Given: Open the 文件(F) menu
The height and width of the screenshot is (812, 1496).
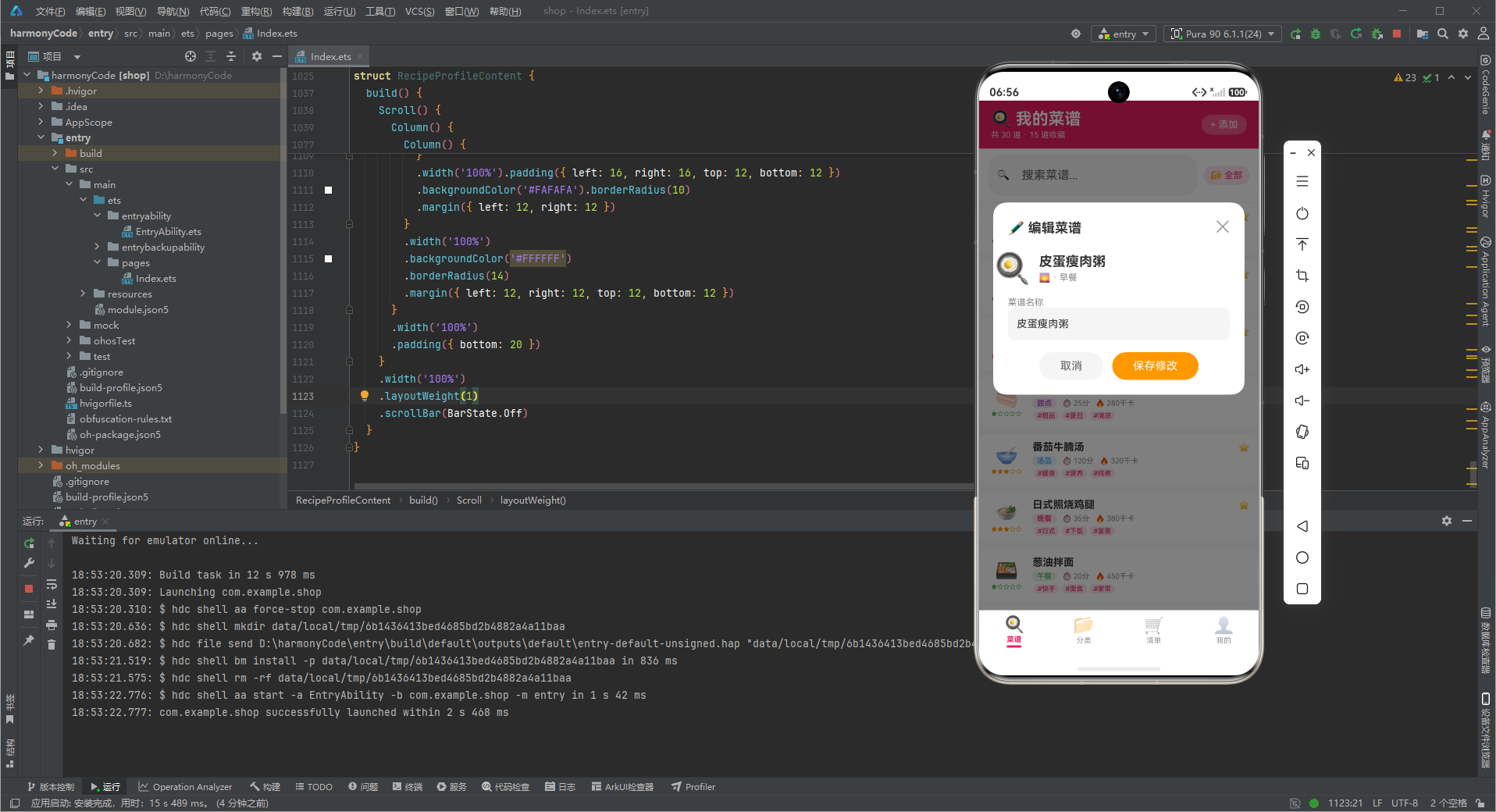Looking at the screenshot, I should 50,11.
